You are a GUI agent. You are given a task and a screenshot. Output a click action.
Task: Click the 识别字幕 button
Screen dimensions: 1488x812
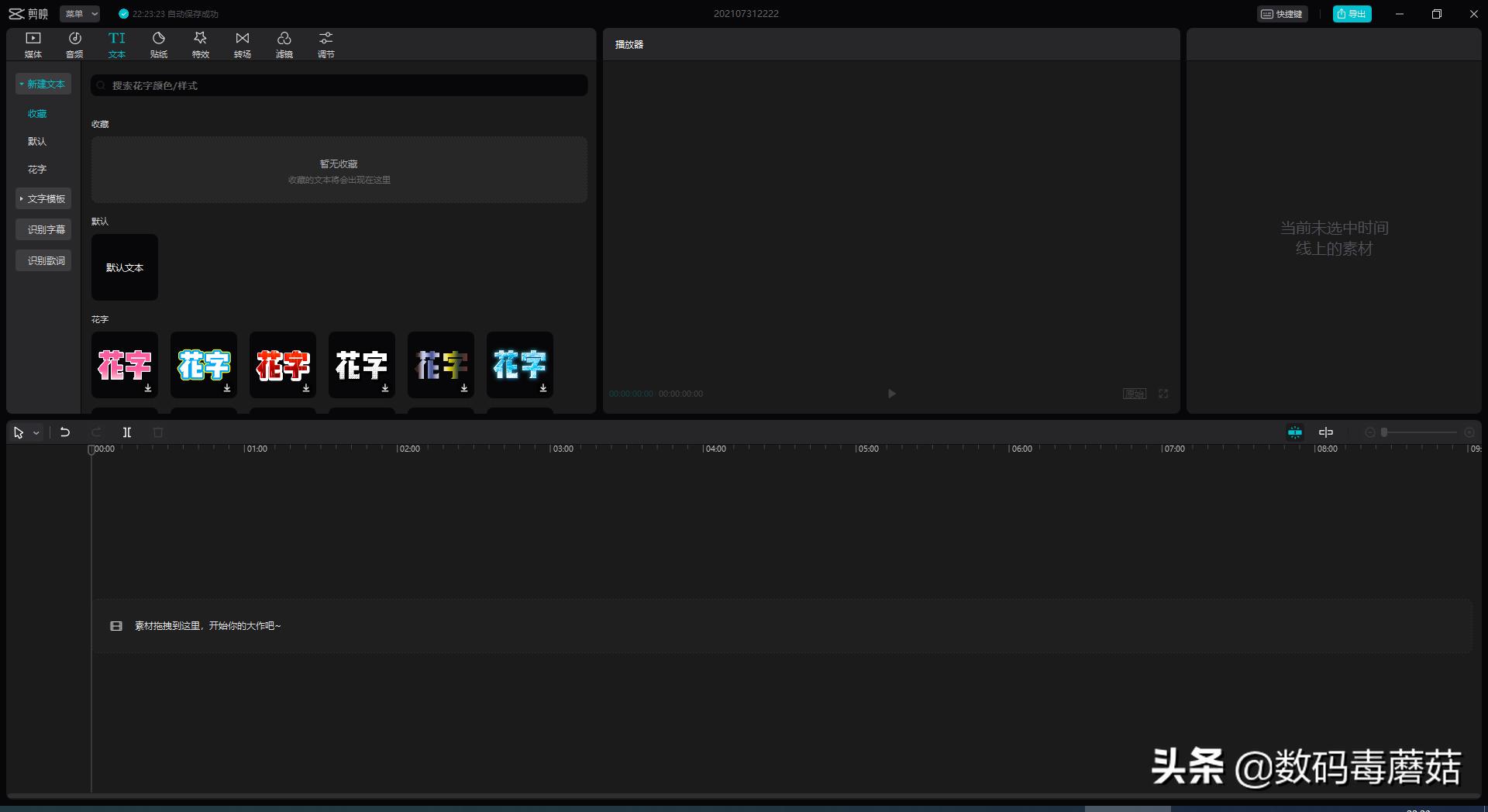point(43,229)
